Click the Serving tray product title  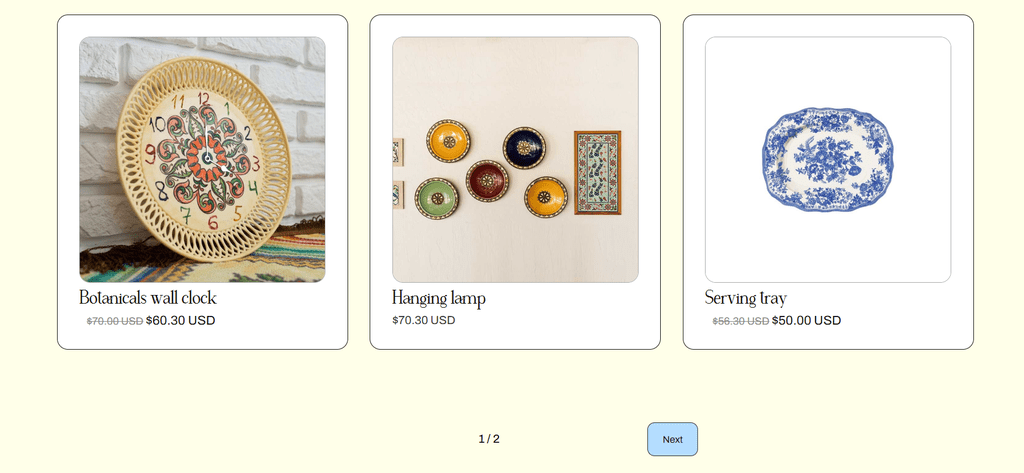746,299
